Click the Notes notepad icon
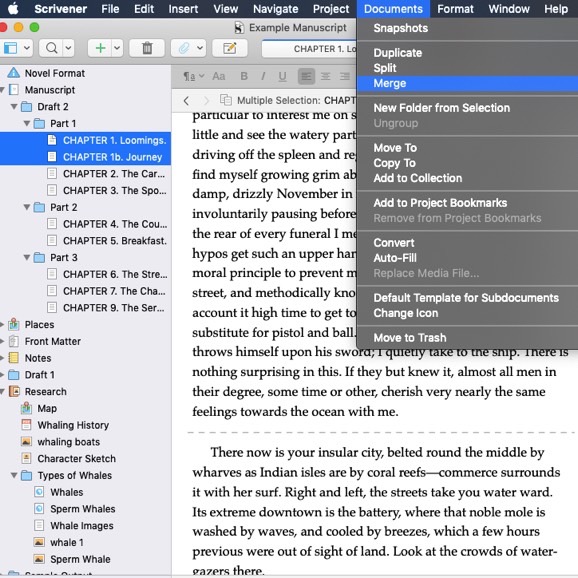The width and height of the screenshot is (578, 578). tap(14, 358)
